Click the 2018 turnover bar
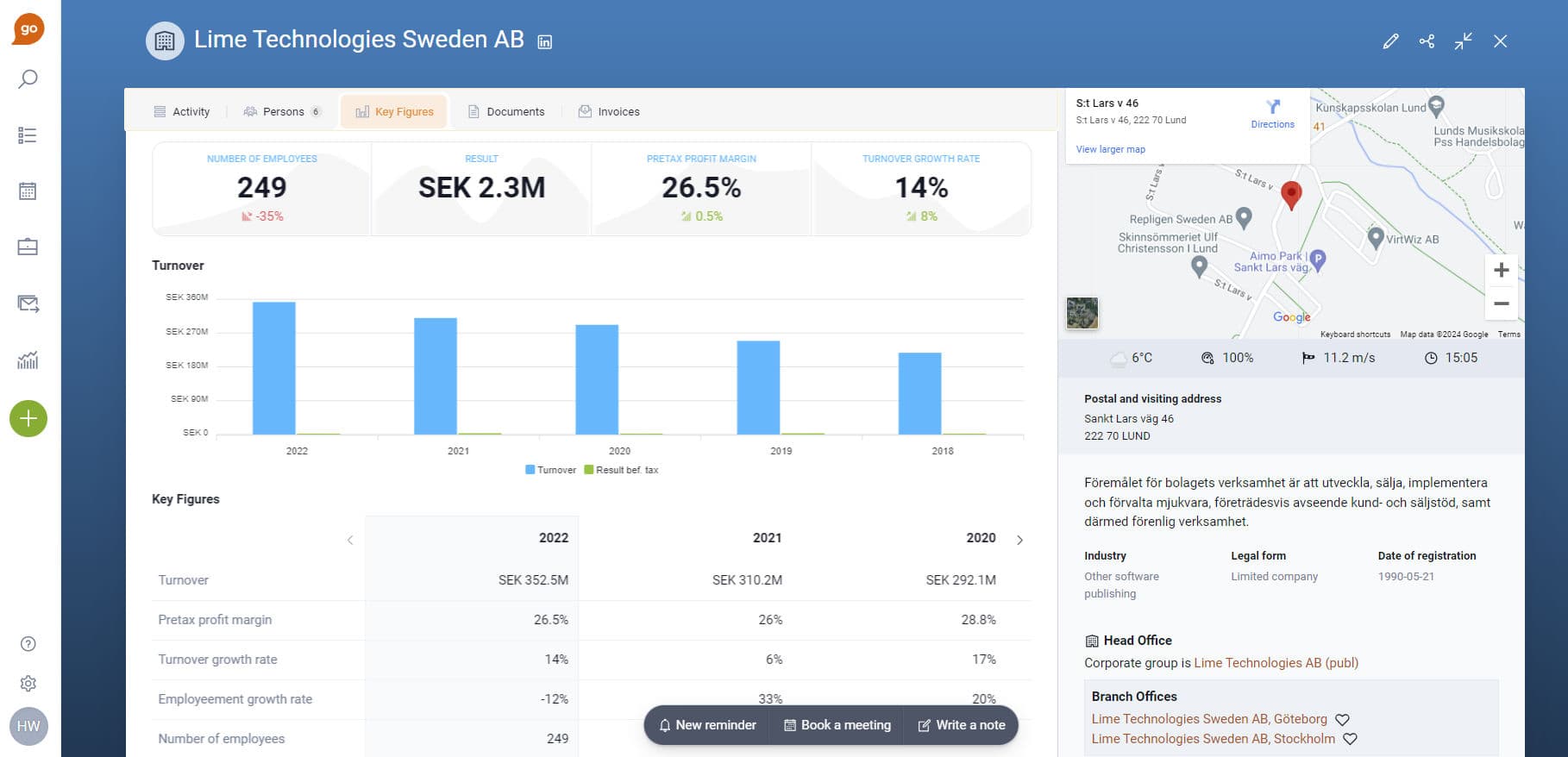Screen dimensions: 1568x757 [920, 394]
